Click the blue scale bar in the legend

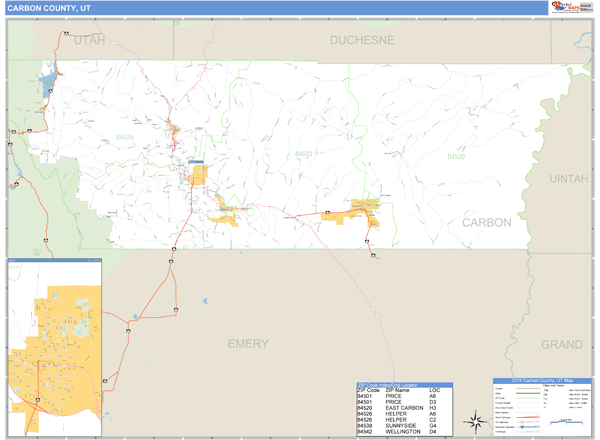566,422
